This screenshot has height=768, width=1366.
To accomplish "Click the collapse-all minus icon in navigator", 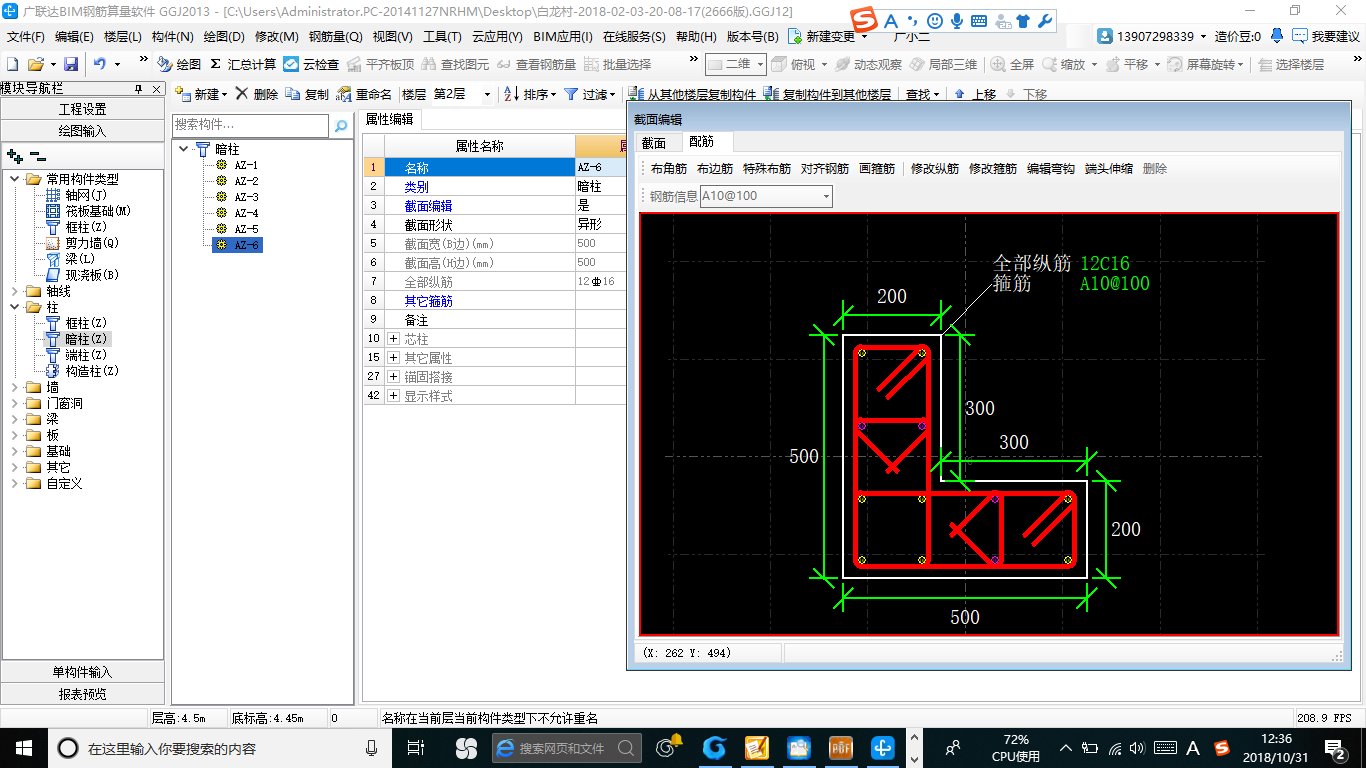I will (37, 156).
